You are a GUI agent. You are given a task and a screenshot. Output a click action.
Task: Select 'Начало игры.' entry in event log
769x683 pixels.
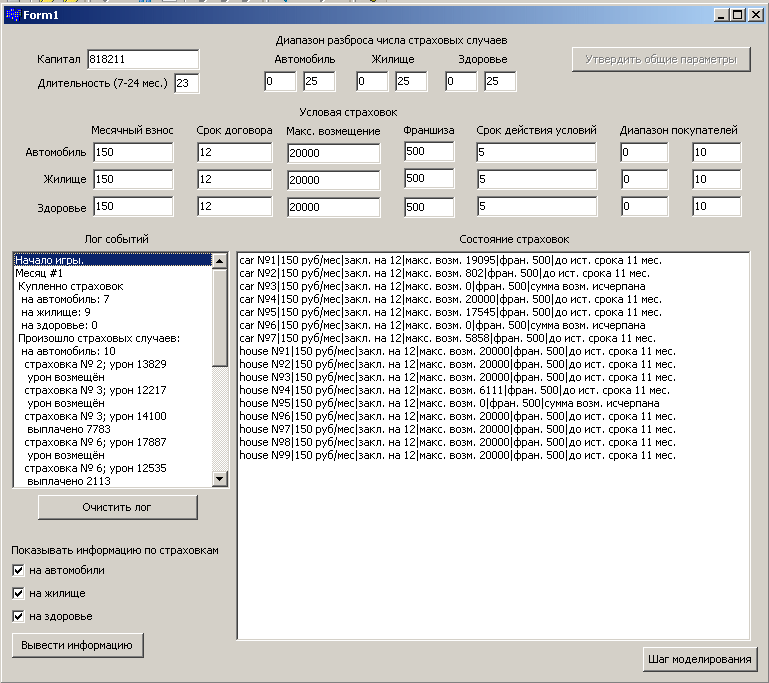tap(112, 260)
